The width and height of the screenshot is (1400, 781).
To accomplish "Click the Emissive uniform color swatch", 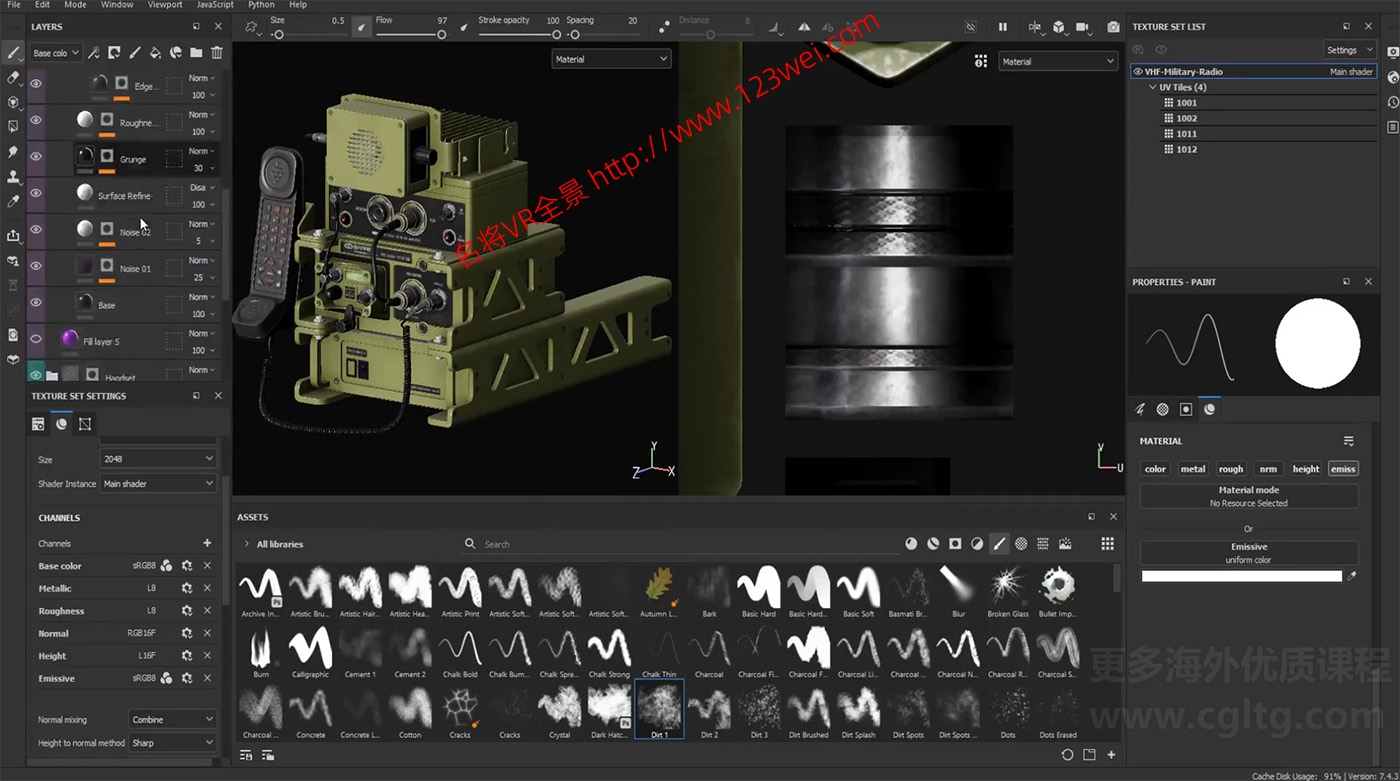I will [1243, 575].
